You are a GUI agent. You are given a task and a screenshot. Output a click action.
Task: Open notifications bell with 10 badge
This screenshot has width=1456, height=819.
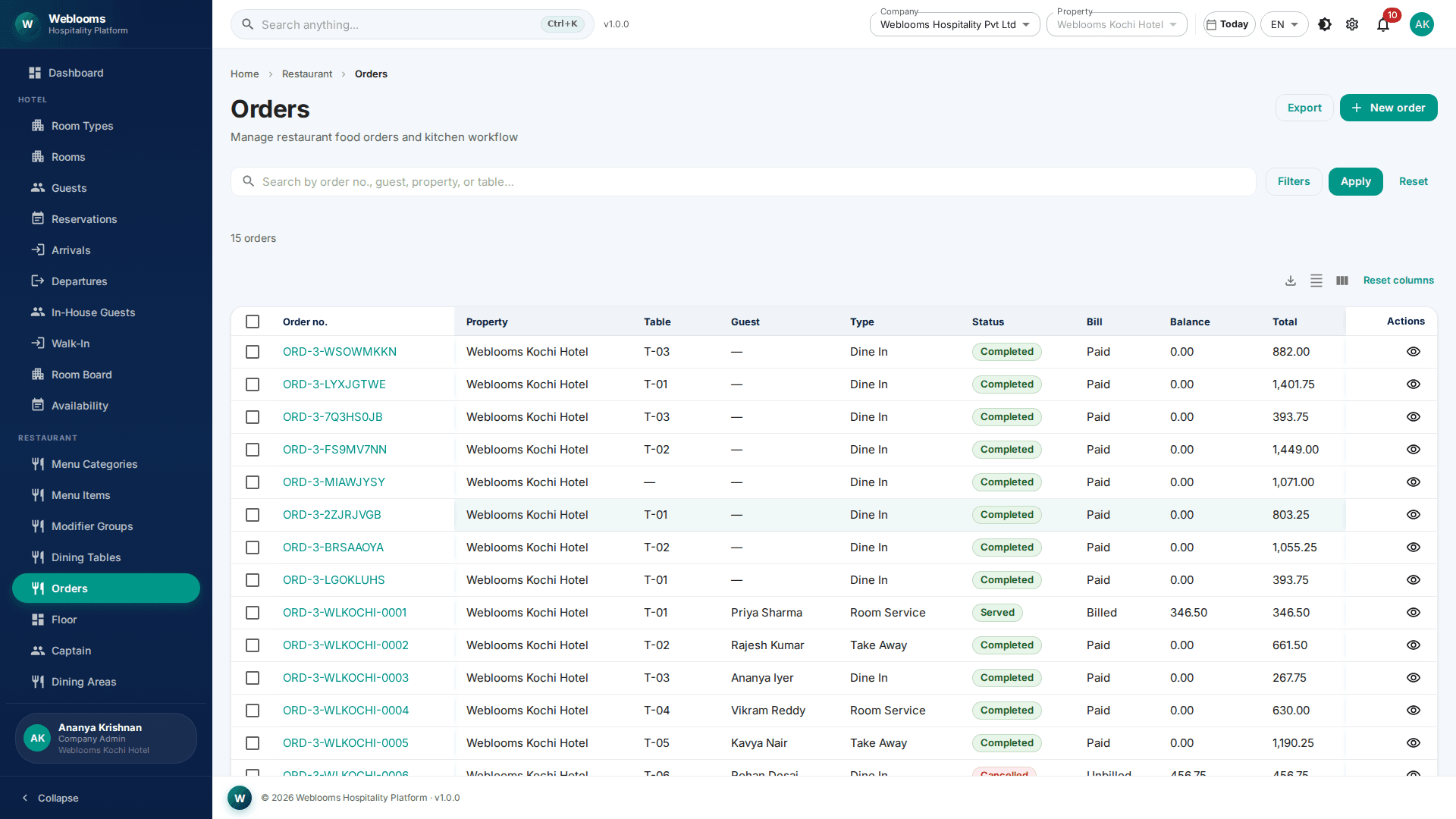click(x=1383, y=24)
